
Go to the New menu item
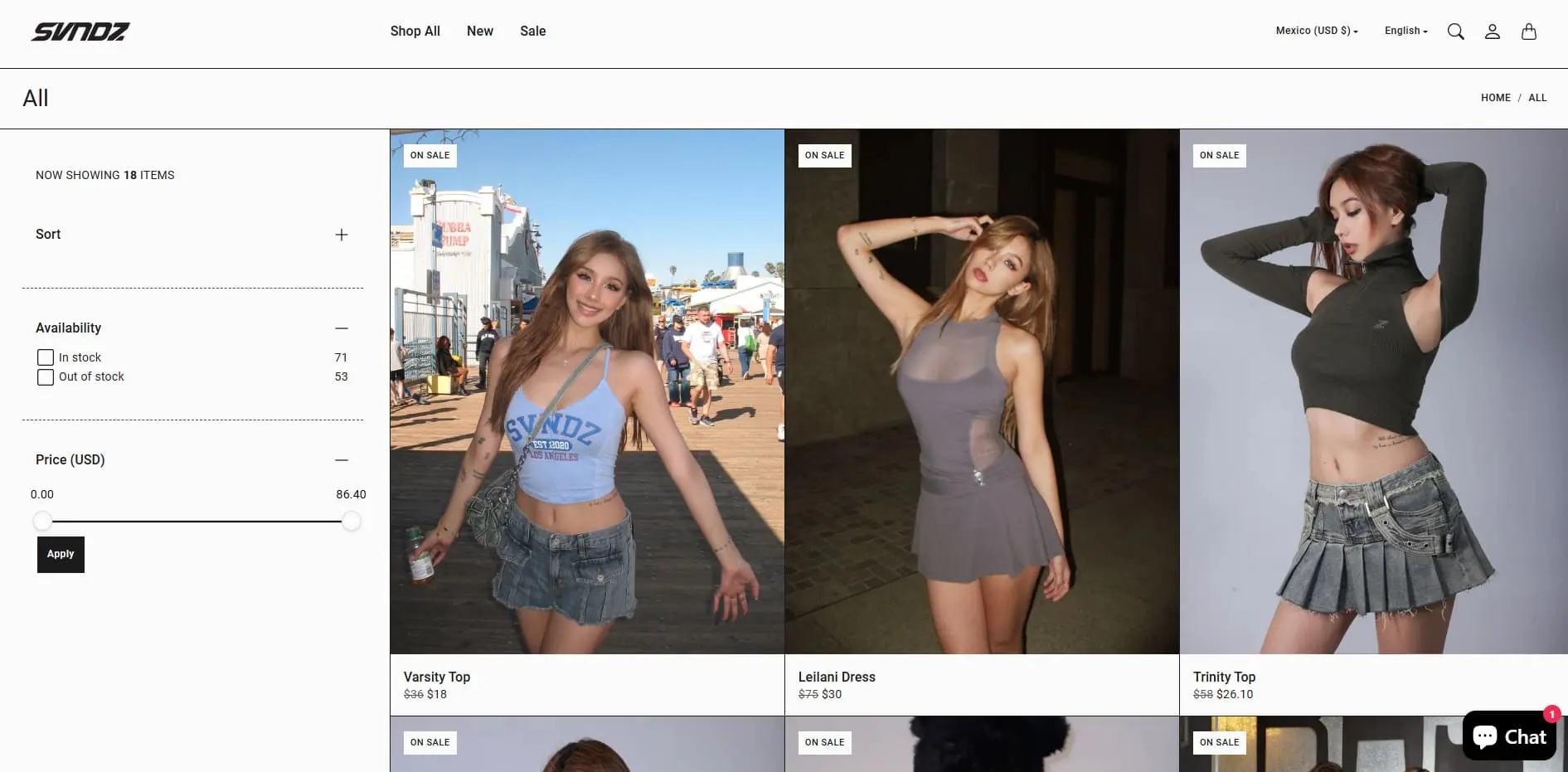[479, 31]
